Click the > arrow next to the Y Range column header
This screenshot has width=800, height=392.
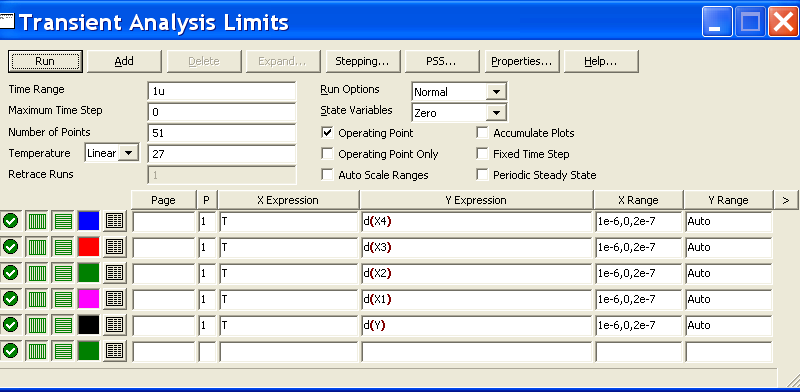[x=786, y=200]
